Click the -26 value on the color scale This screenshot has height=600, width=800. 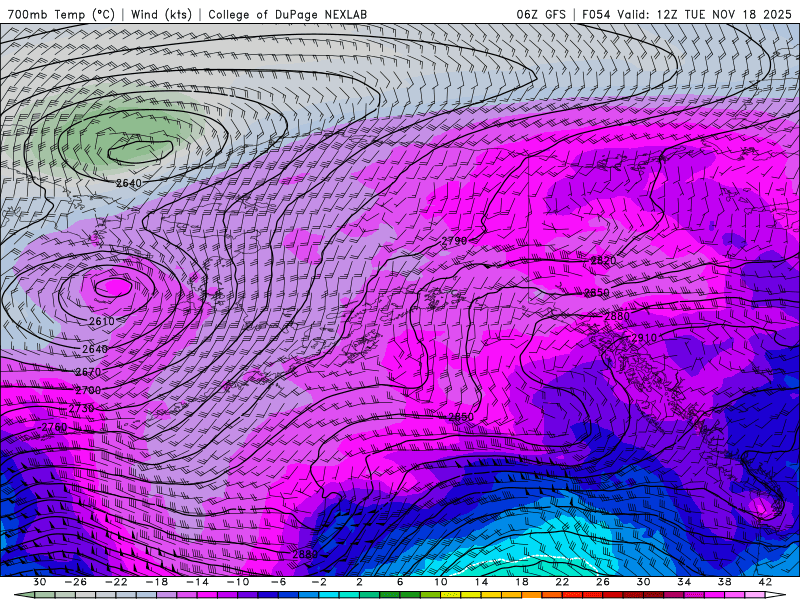click(x=76, y=582)
